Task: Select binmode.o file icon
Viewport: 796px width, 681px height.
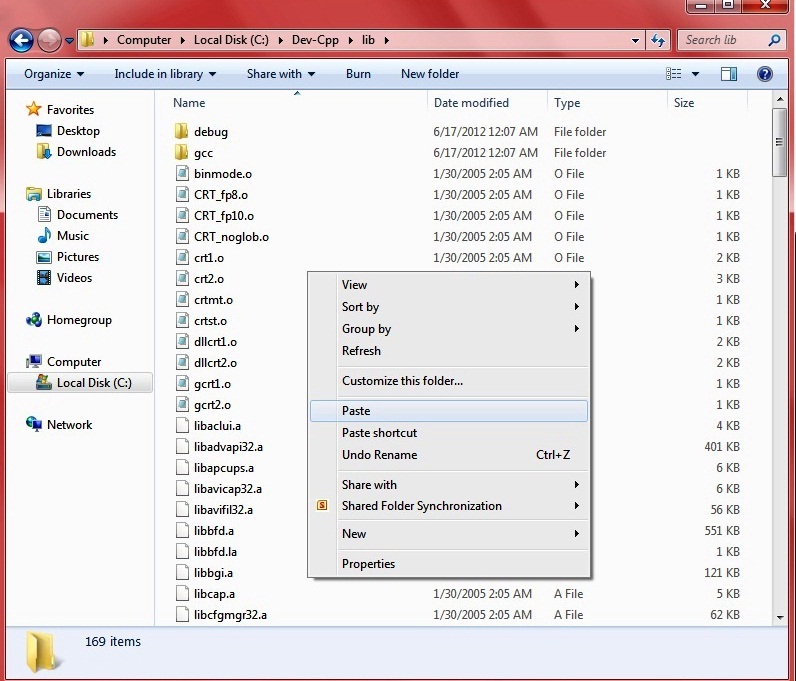Action: click(x=182, y=174)
